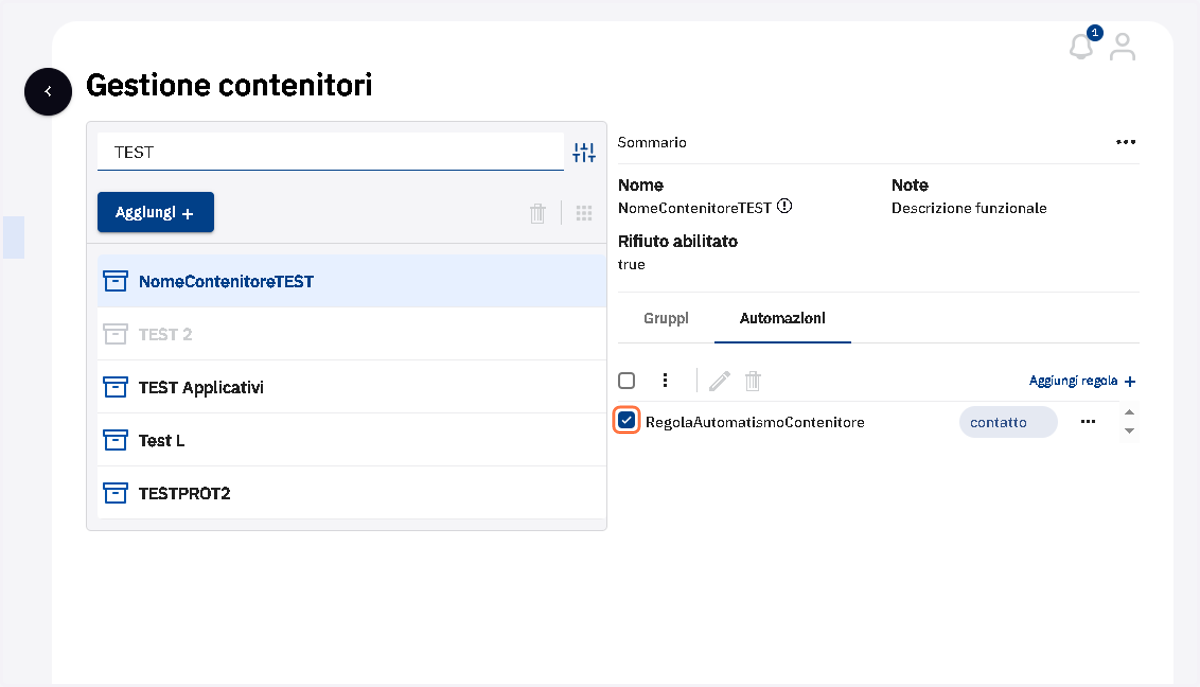Open vertical kebab menu in rules toolbar
Screen dimensions: 1200x687
tap(665, 380)
